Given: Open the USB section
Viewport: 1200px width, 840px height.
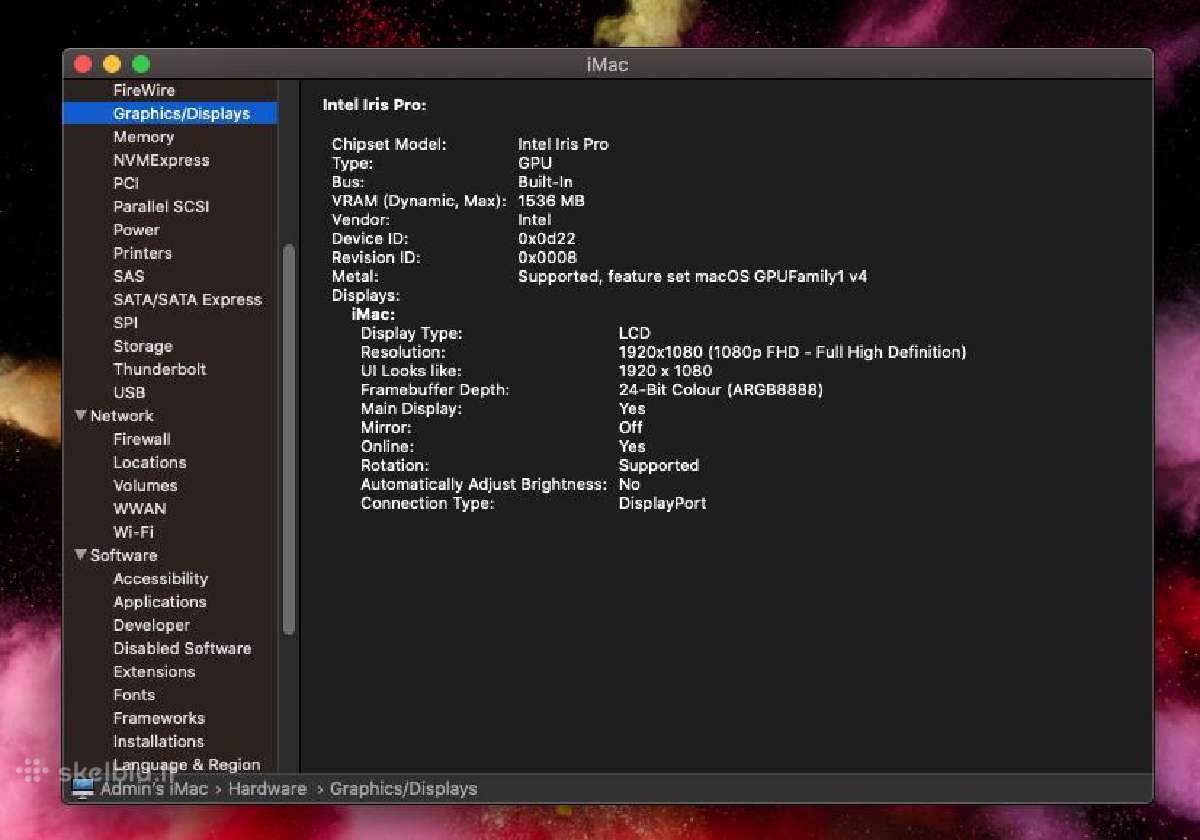Looking at the screenshot, I should 129,392.
